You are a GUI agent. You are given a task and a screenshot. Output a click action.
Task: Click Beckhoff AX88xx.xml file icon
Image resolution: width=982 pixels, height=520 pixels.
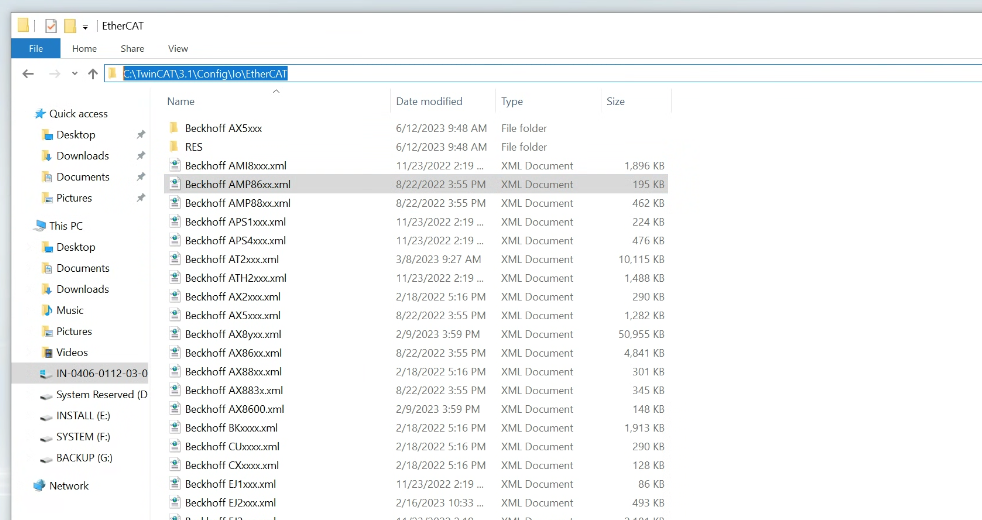(175, 372)
